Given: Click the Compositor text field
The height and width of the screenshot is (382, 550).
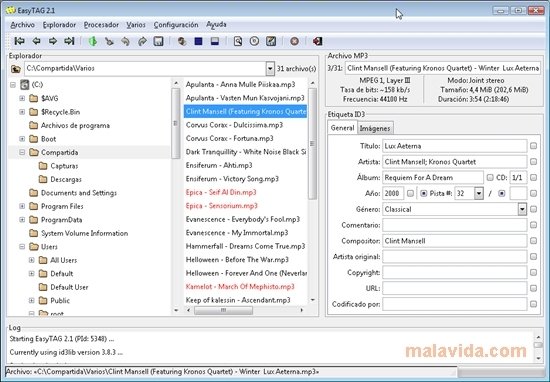Looking at the screenshot, I should [x=455, y=241].
